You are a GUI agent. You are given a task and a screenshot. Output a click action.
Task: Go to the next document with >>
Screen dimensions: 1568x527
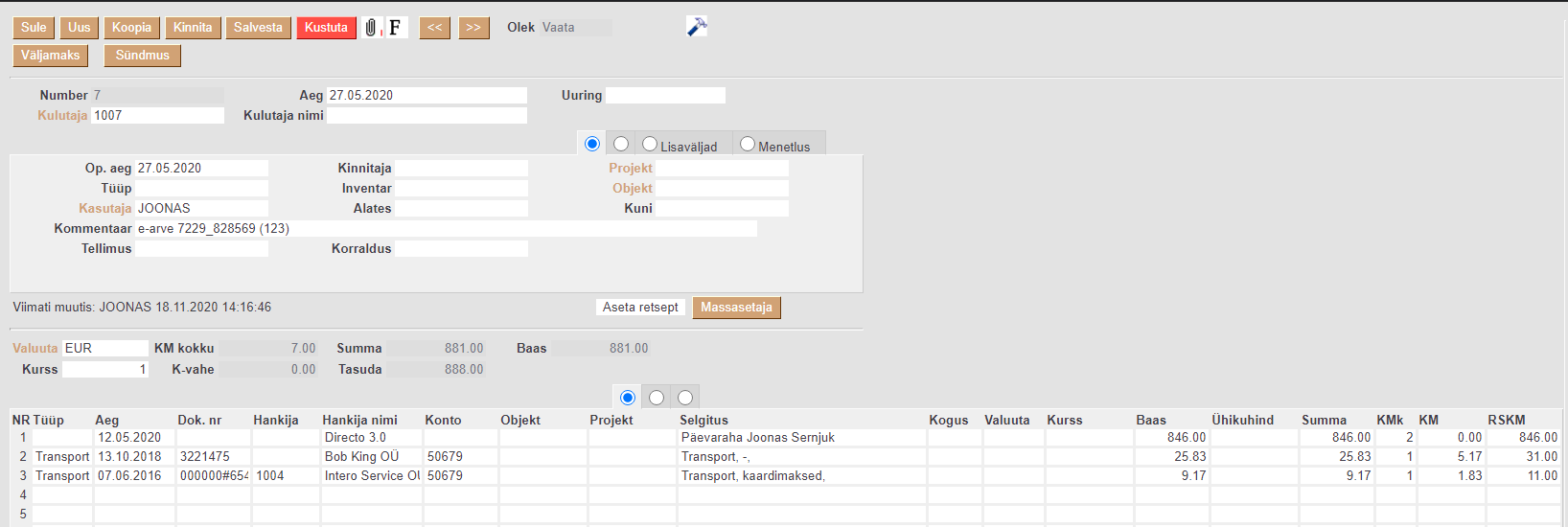click(x=473, y=28)
